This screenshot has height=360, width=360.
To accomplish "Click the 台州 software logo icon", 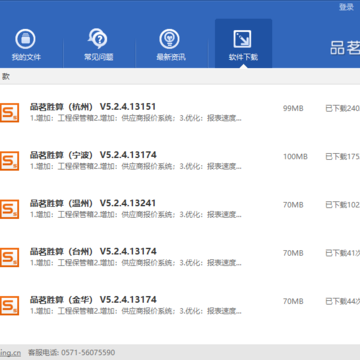I will click(9, 258).
